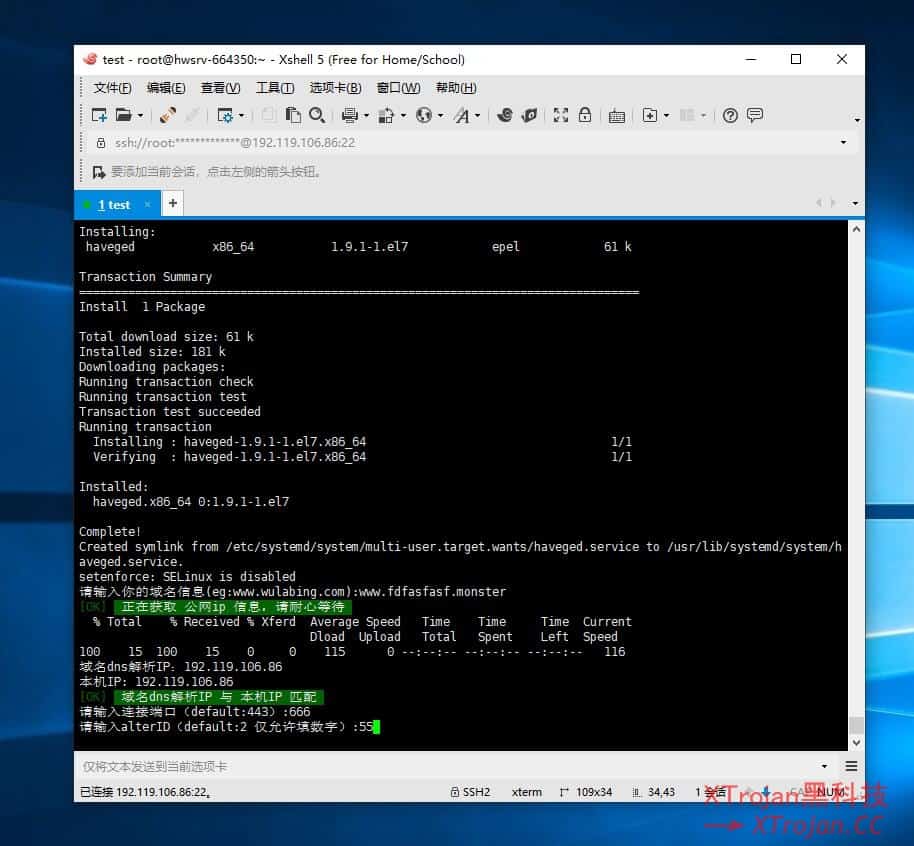This screenshot has height=846, width=914.
Task: Click the 34,43 cursor position status
Action: click(x=654, y=792)
